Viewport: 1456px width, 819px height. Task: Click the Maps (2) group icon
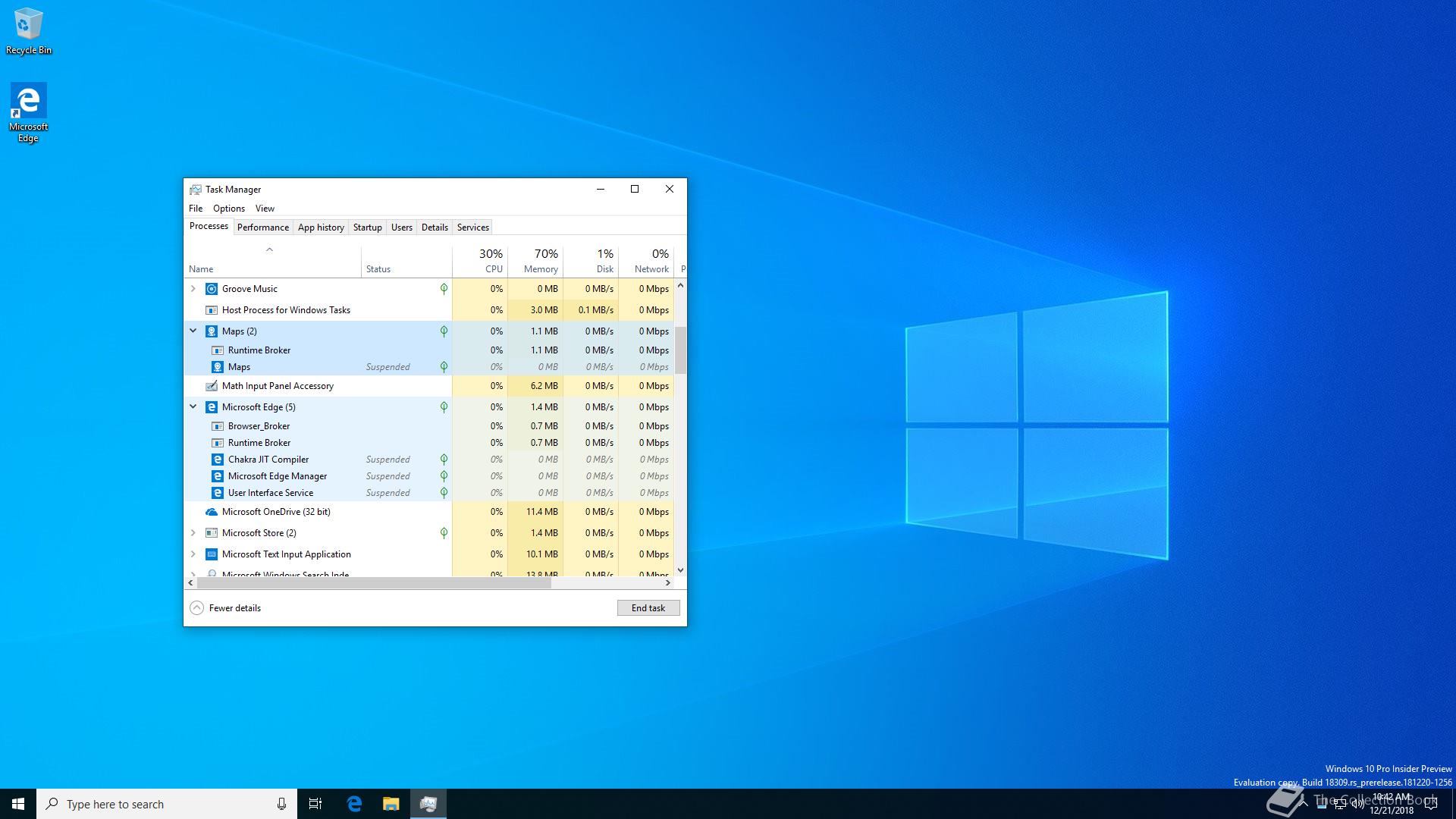coord(212,331)
